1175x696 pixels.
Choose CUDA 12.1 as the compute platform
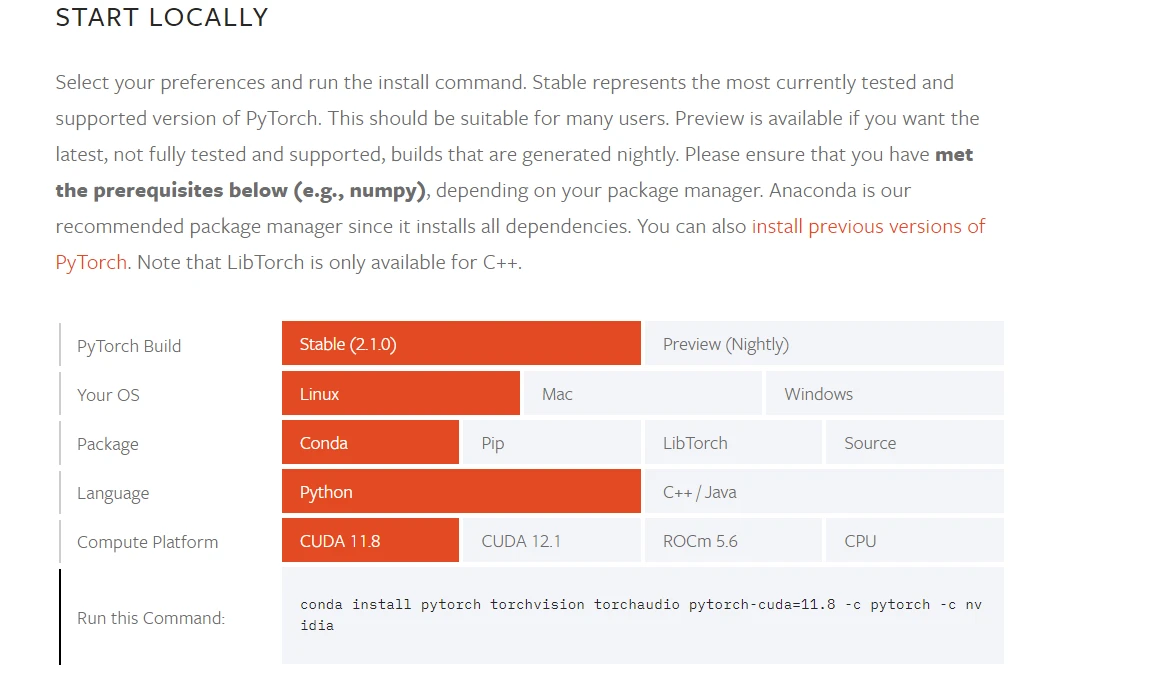550,541
